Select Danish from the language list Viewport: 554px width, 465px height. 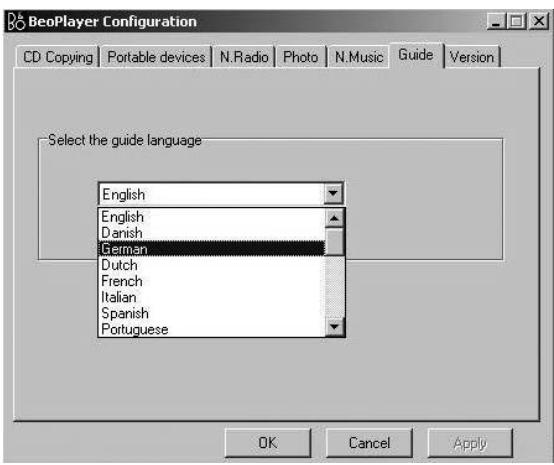coord(211,233)
